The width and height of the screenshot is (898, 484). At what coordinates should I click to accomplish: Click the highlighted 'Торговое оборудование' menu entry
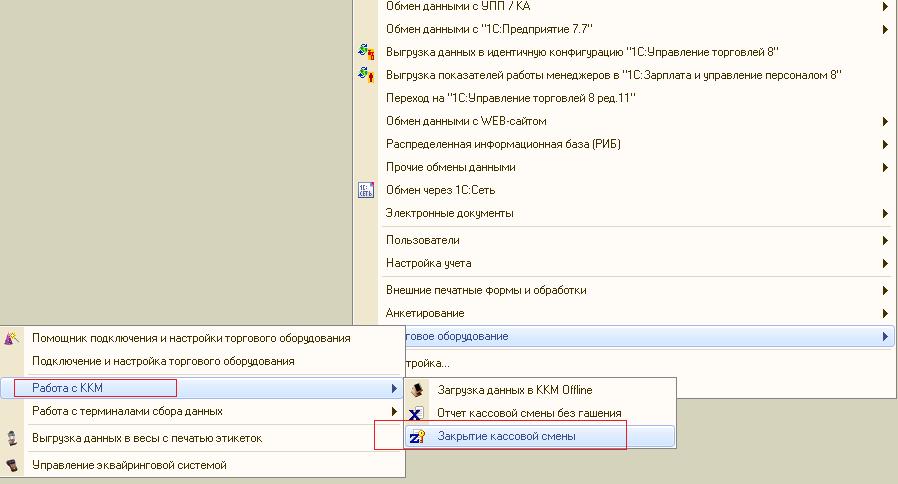point(649,336)
